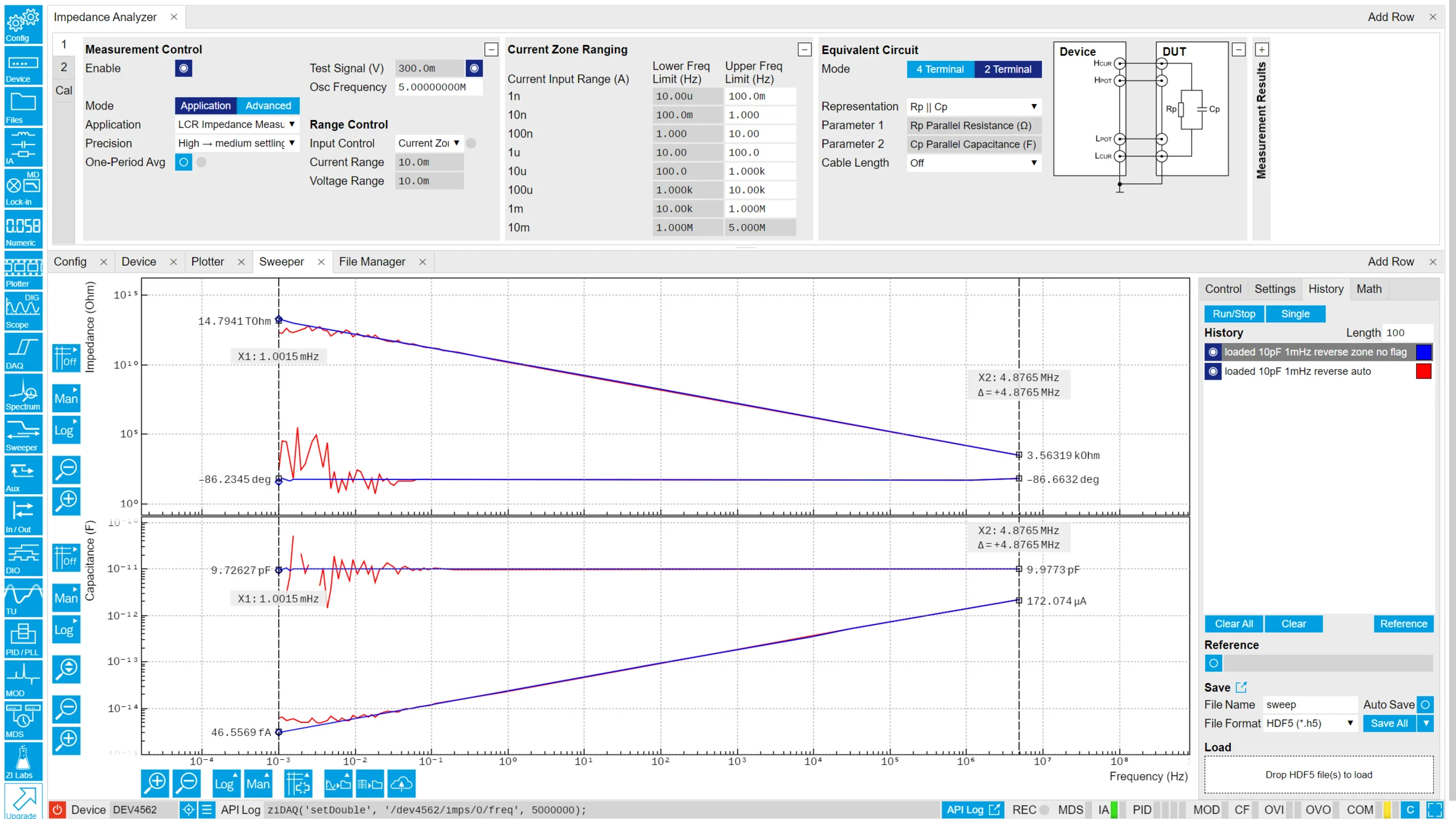Click the Reference button
The height and width of the screenshot is (819, 1456).
1403,624
